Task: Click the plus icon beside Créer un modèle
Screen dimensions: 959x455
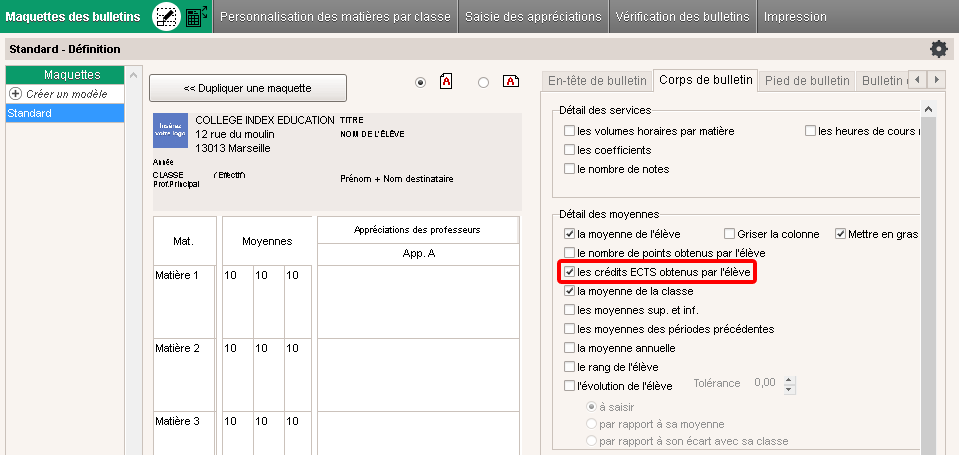Action: click(16, 94)
